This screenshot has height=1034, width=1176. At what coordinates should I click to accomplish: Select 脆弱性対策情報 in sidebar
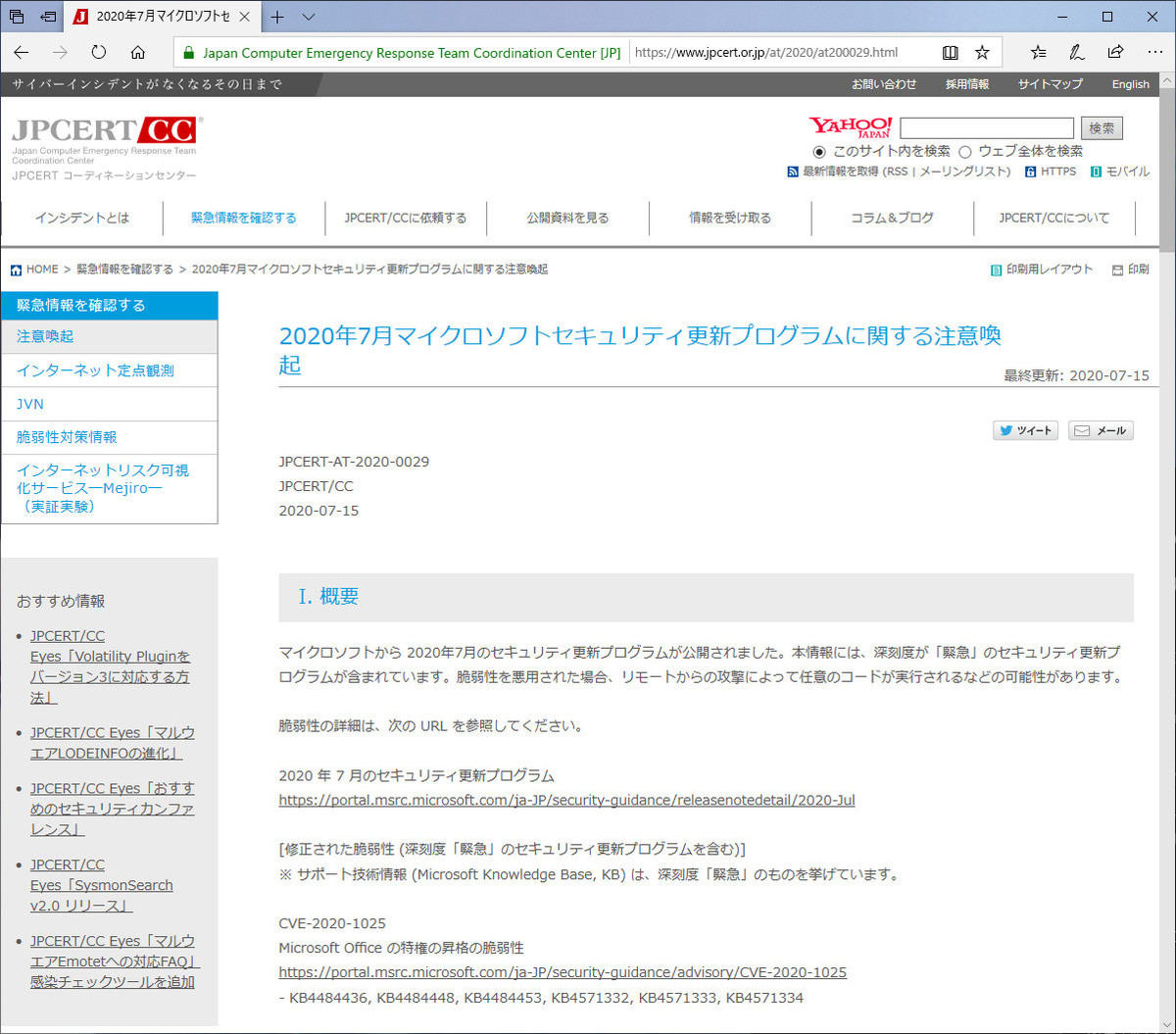pos(110,437)
